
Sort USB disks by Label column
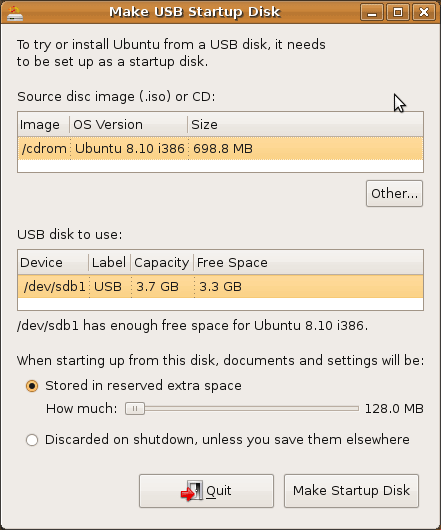point(110,263)
